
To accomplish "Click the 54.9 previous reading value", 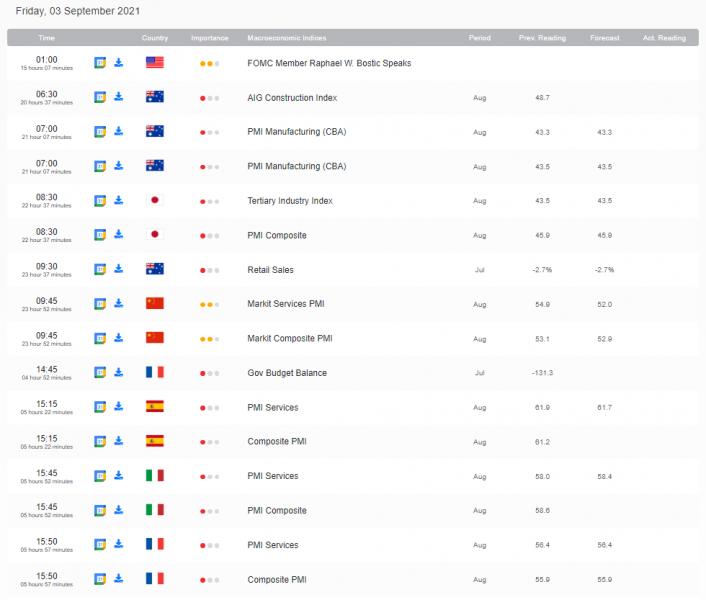I will 542,304.
